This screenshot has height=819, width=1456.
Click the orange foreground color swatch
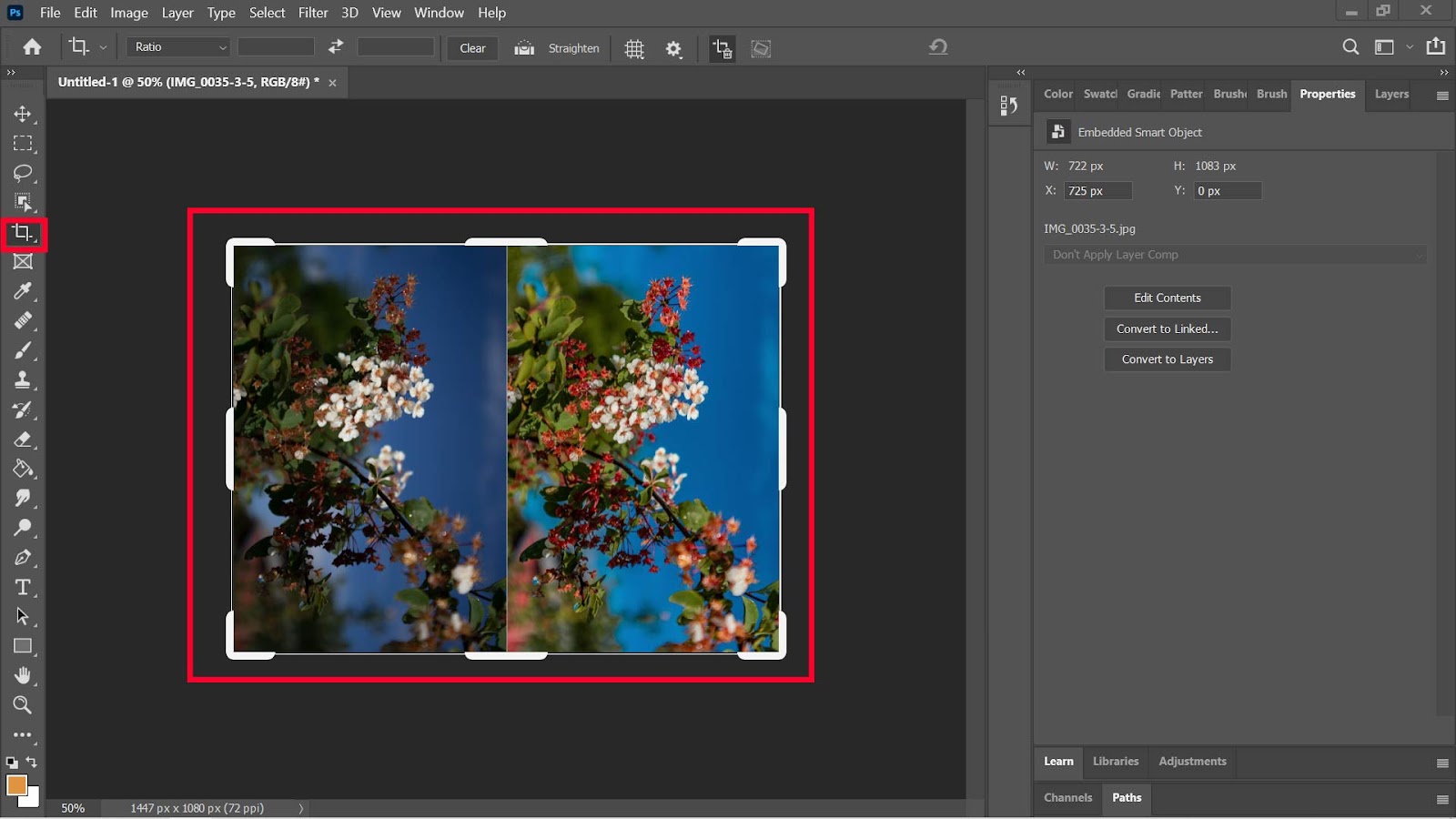(16, 785)
